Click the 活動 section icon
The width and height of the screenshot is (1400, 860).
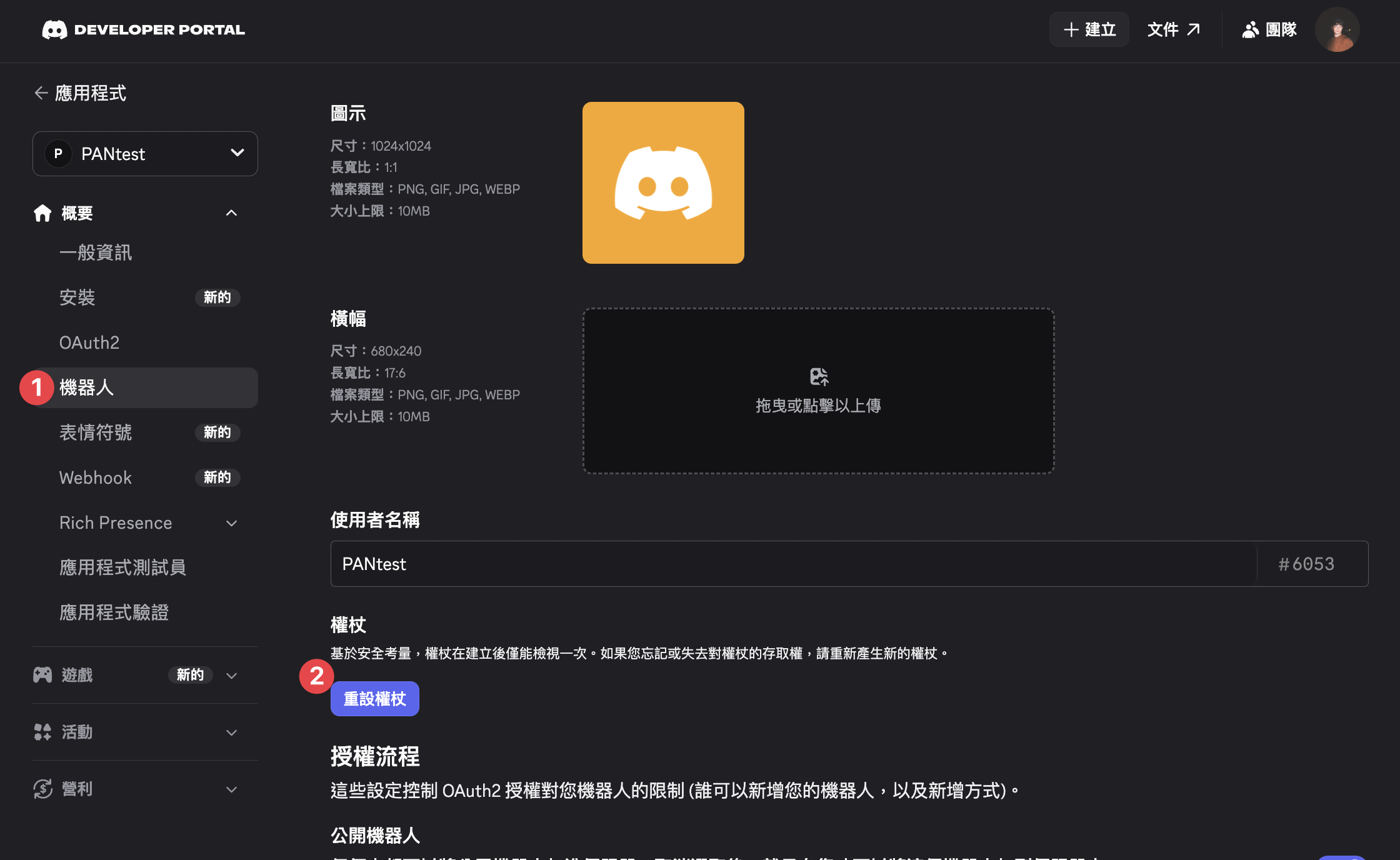(42, 732)
